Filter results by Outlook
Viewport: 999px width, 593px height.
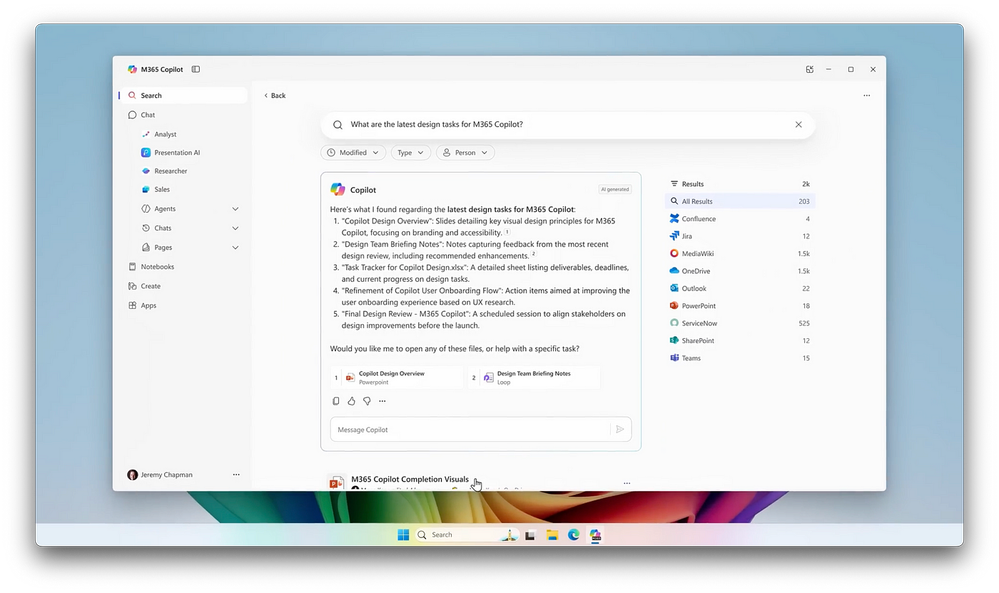click(740, 289)
